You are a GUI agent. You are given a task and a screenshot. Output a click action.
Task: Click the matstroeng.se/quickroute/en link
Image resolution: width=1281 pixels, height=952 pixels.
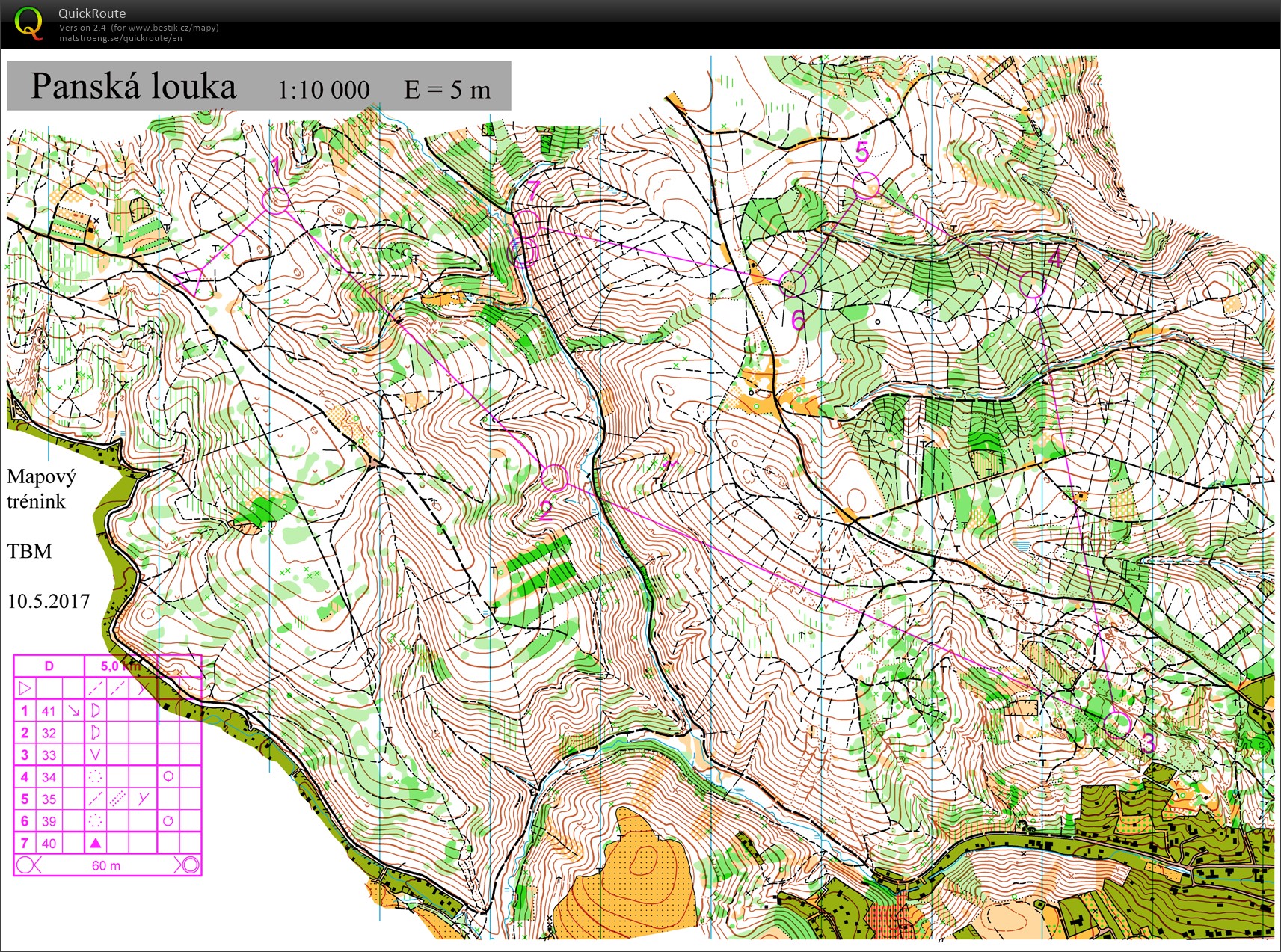(x=120, y=38)
